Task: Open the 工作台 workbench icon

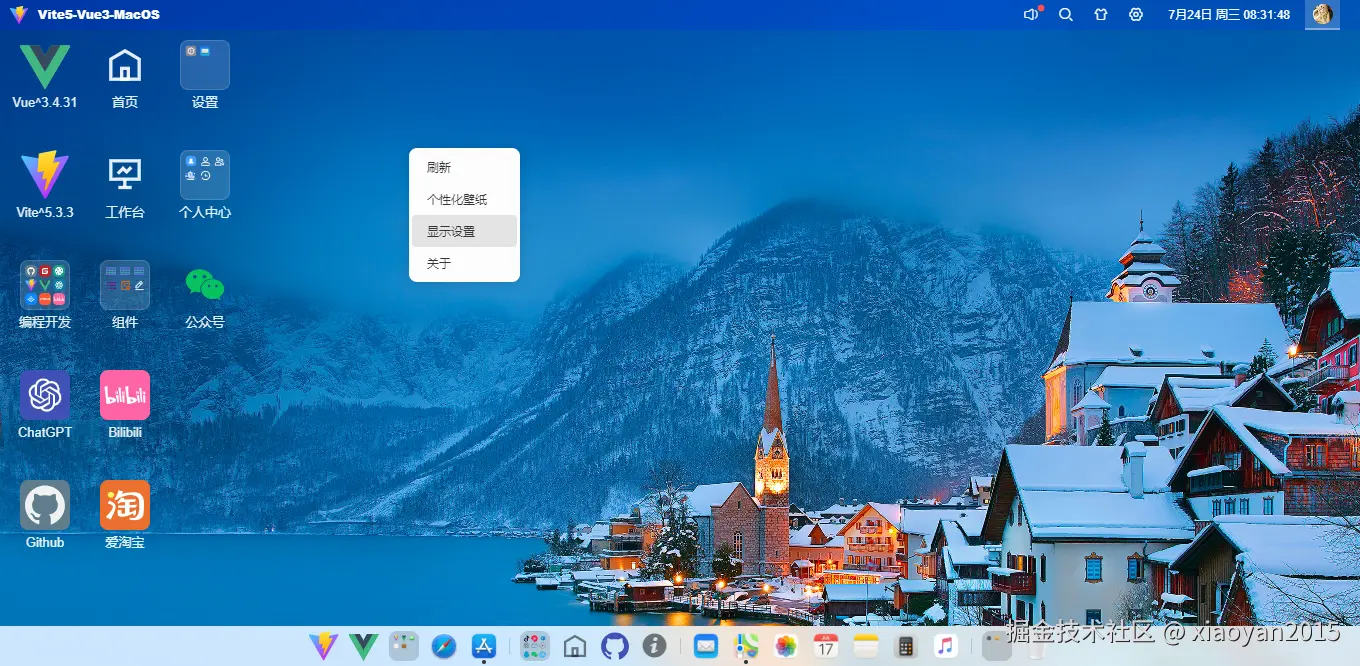Action: 124,173
